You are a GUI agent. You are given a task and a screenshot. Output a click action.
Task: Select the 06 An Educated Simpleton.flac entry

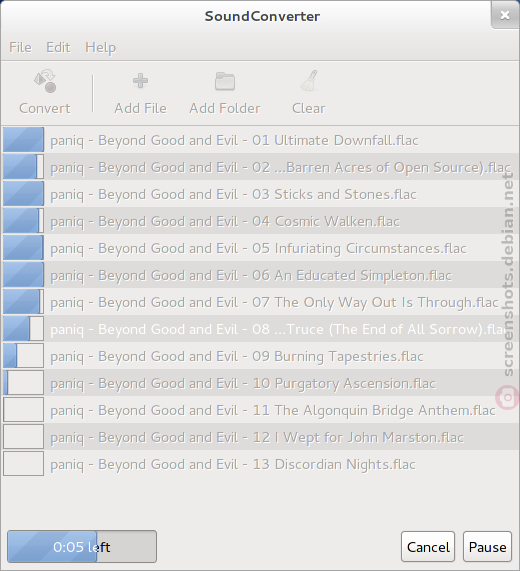260,275
